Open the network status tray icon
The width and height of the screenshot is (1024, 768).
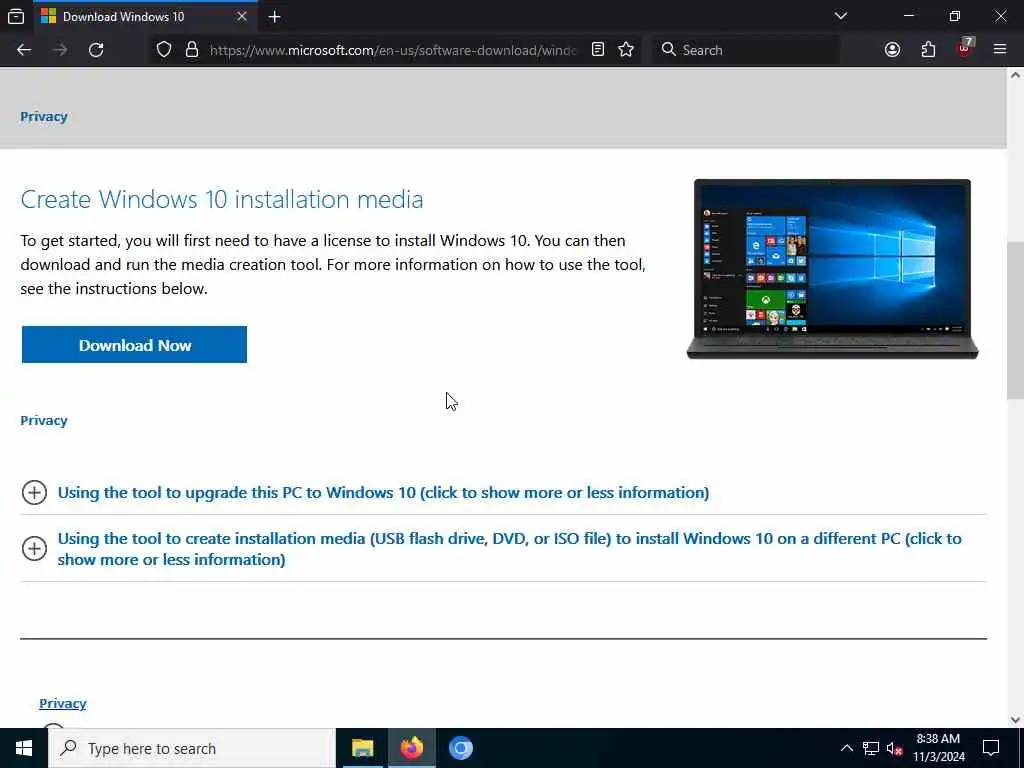coord(871,748)
